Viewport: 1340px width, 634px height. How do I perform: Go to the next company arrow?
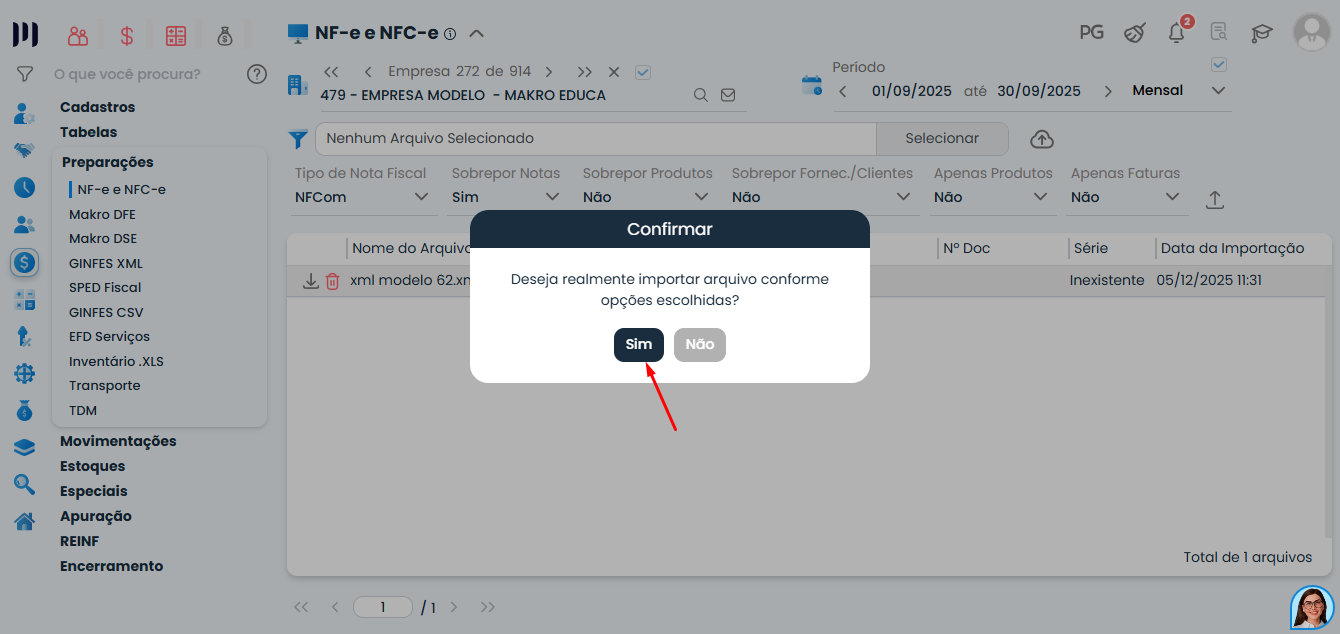tap(548, 72)
